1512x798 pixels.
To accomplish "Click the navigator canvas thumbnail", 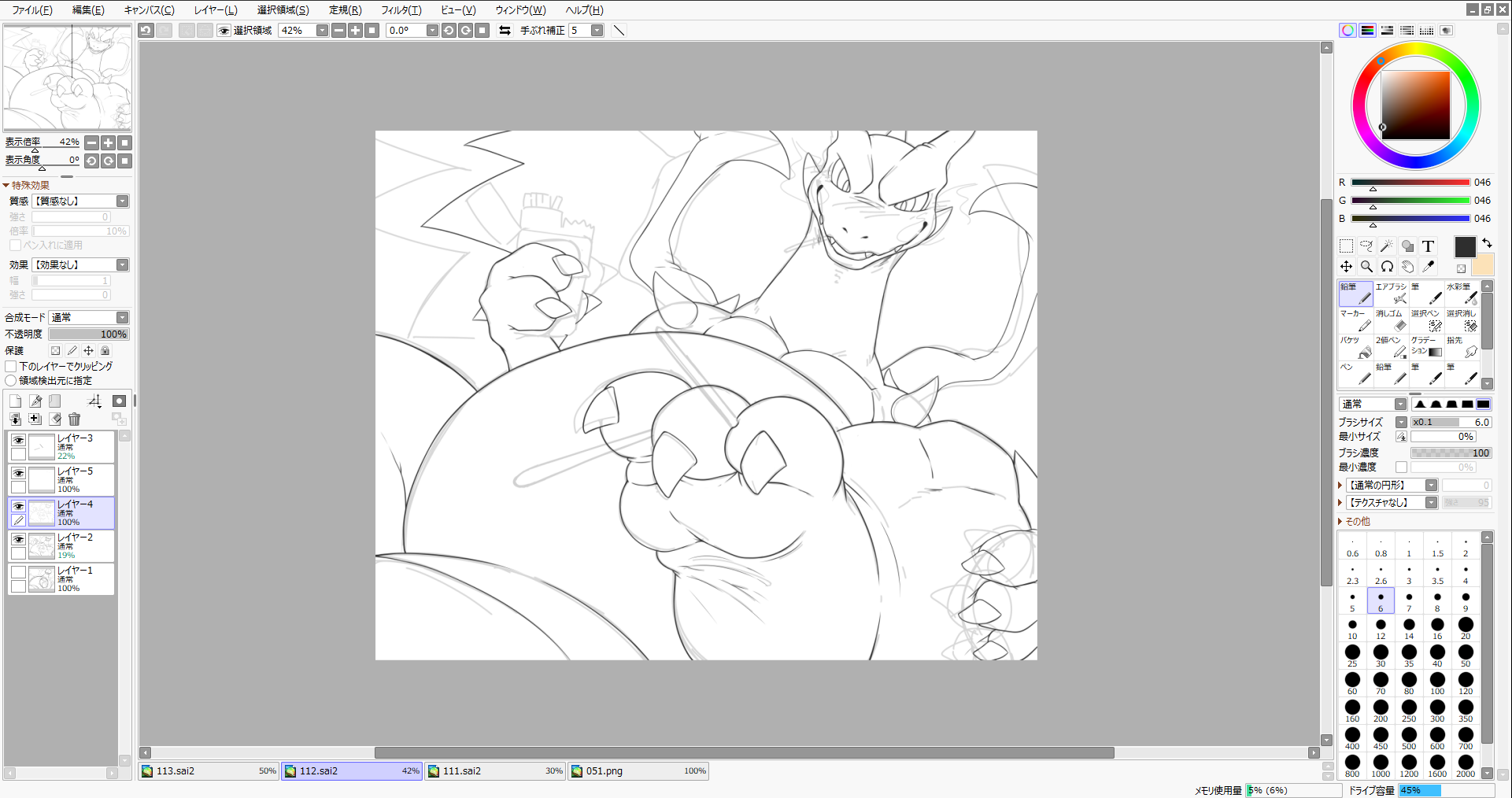I will [x=68, y=77].
